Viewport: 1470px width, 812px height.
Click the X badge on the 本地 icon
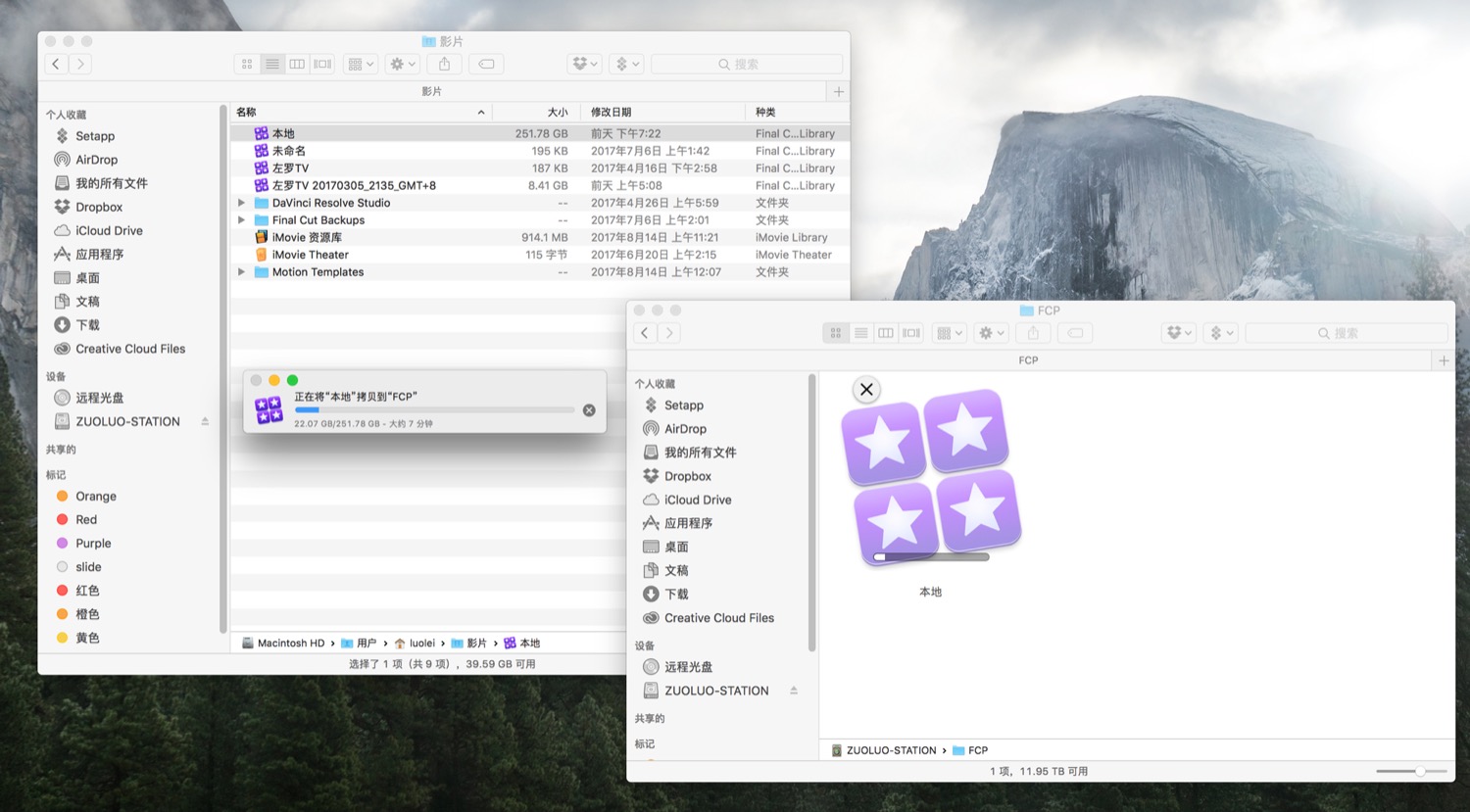(866, 389)
